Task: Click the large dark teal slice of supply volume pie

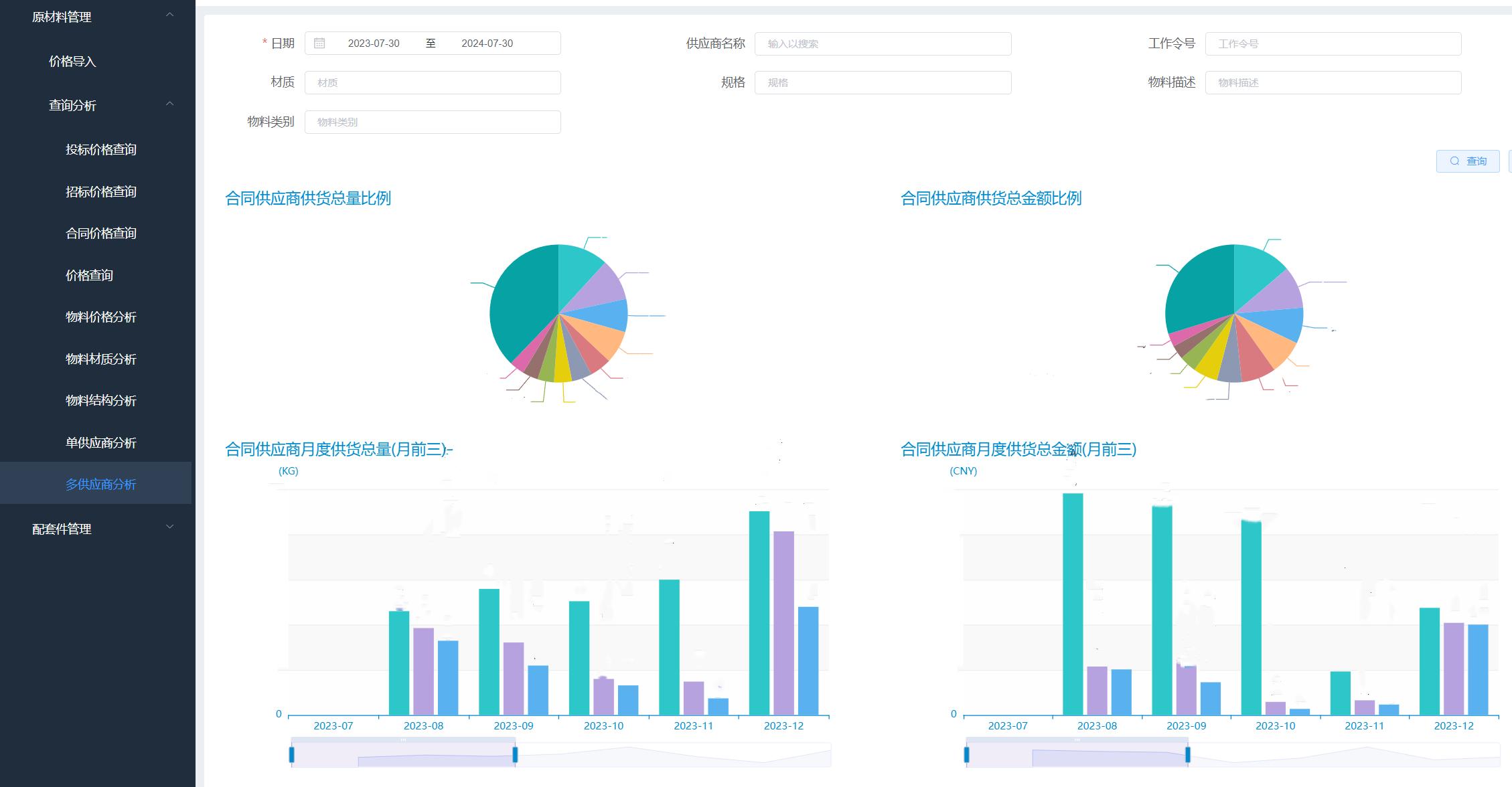Action: pos(522,301)
